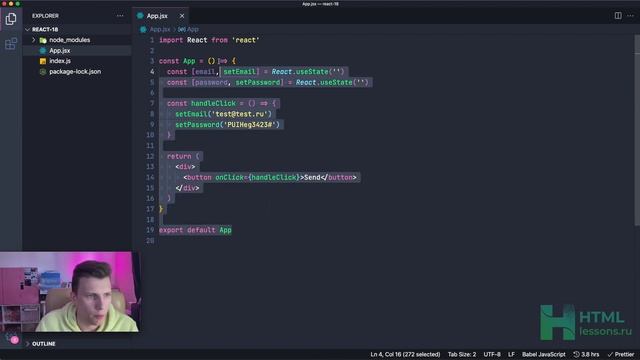Change Tab Size: 2 in status bar
640x360 pixels.
tap(462, 354)
